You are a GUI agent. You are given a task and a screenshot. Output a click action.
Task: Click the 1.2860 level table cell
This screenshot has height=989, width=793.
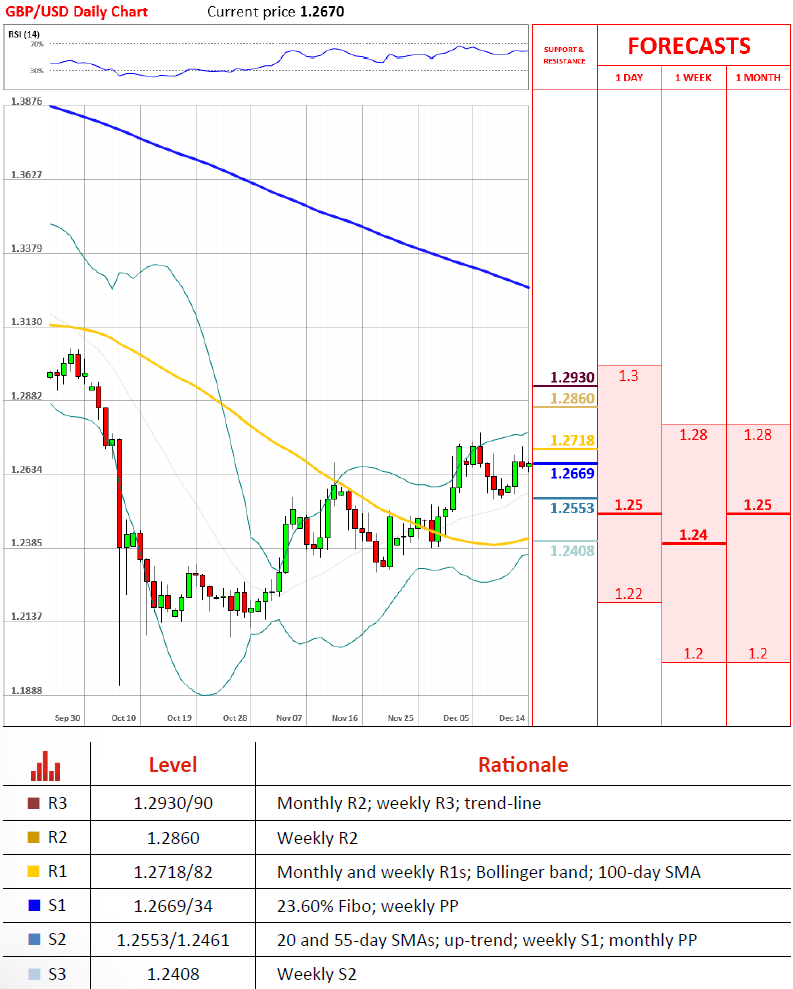[x=173, y=838]
